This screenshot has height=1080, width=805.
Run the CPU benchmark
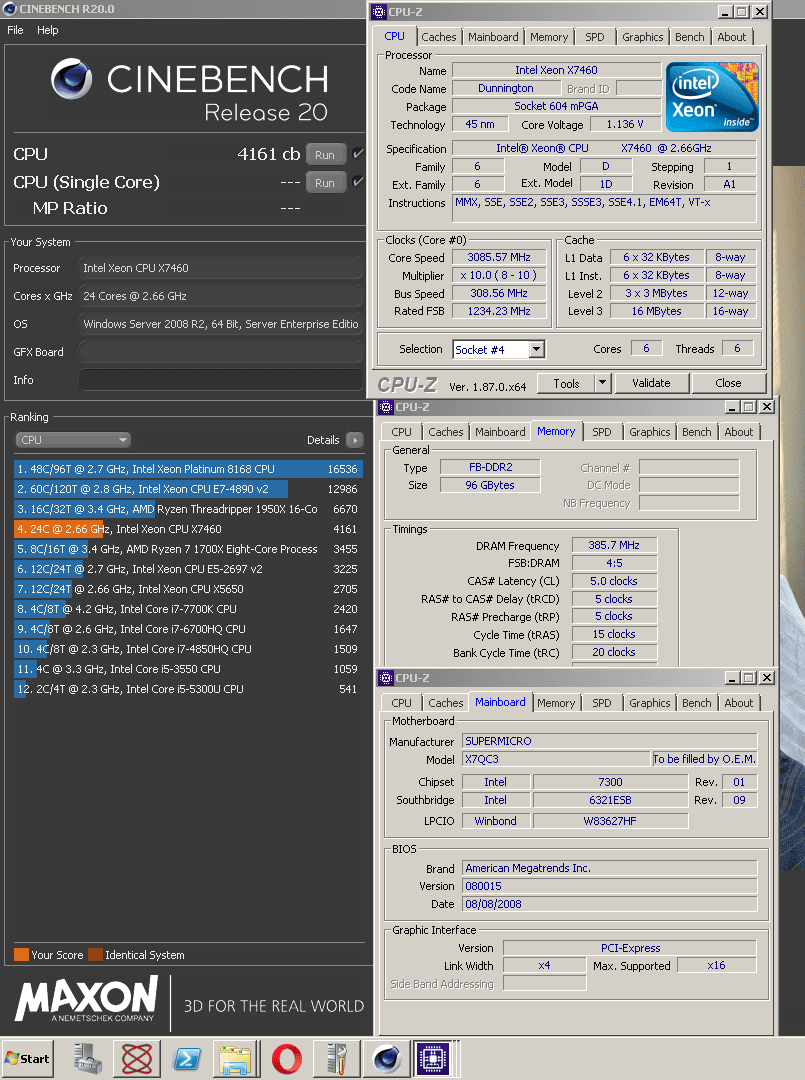click(x=325, y=155)
